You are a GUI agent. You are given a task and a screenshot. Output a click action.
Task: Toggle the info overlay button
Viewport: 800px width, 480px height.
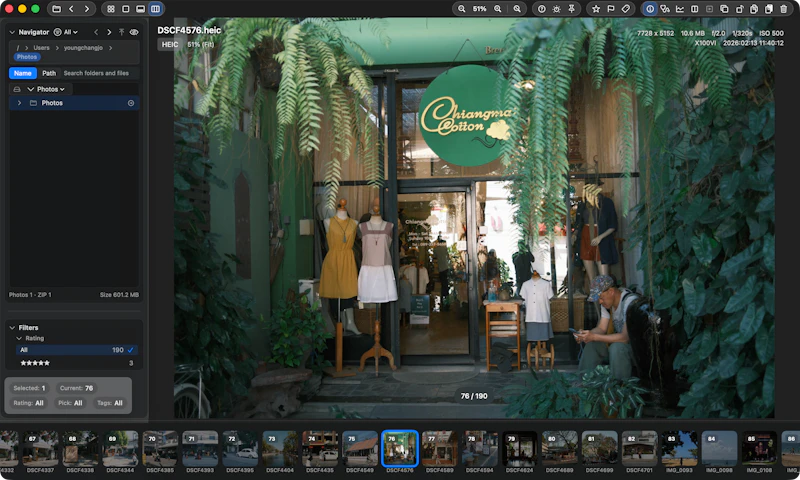pos(650,9)
